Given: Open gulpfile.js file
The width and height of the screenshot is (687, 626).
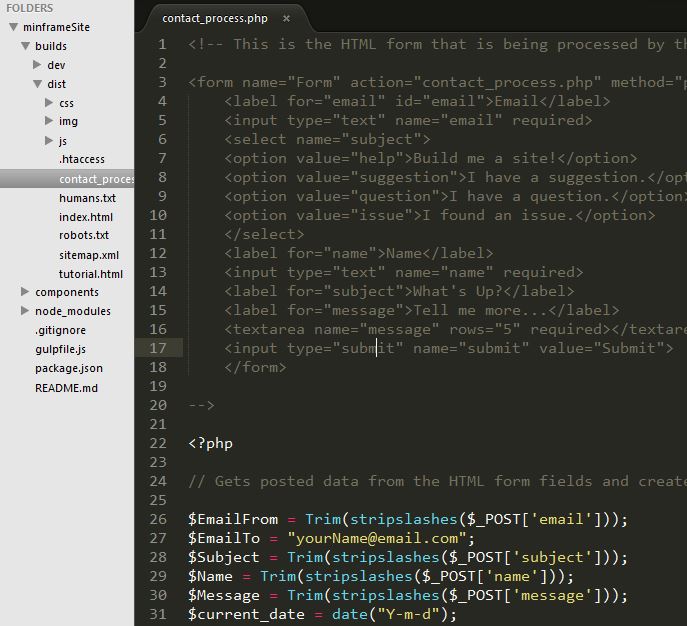Looking at the screenshot, I should (x=60, y=349).
